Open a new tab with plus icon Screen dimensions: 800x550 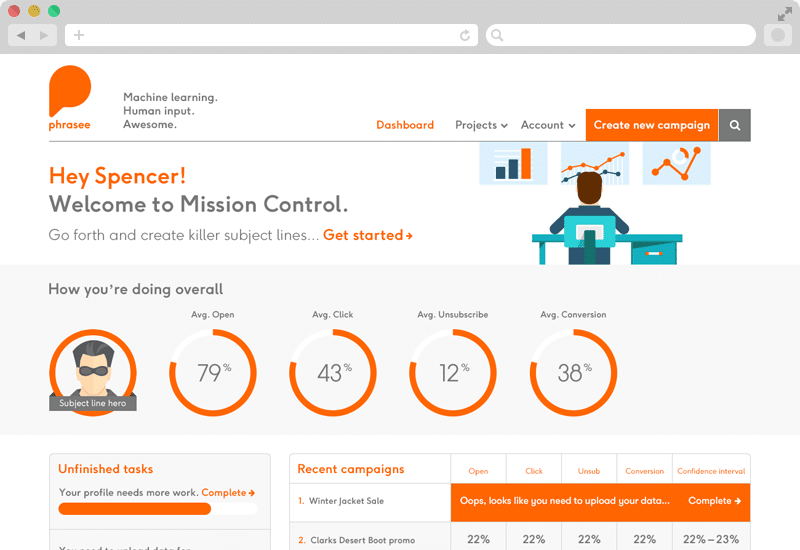(79, 35)
